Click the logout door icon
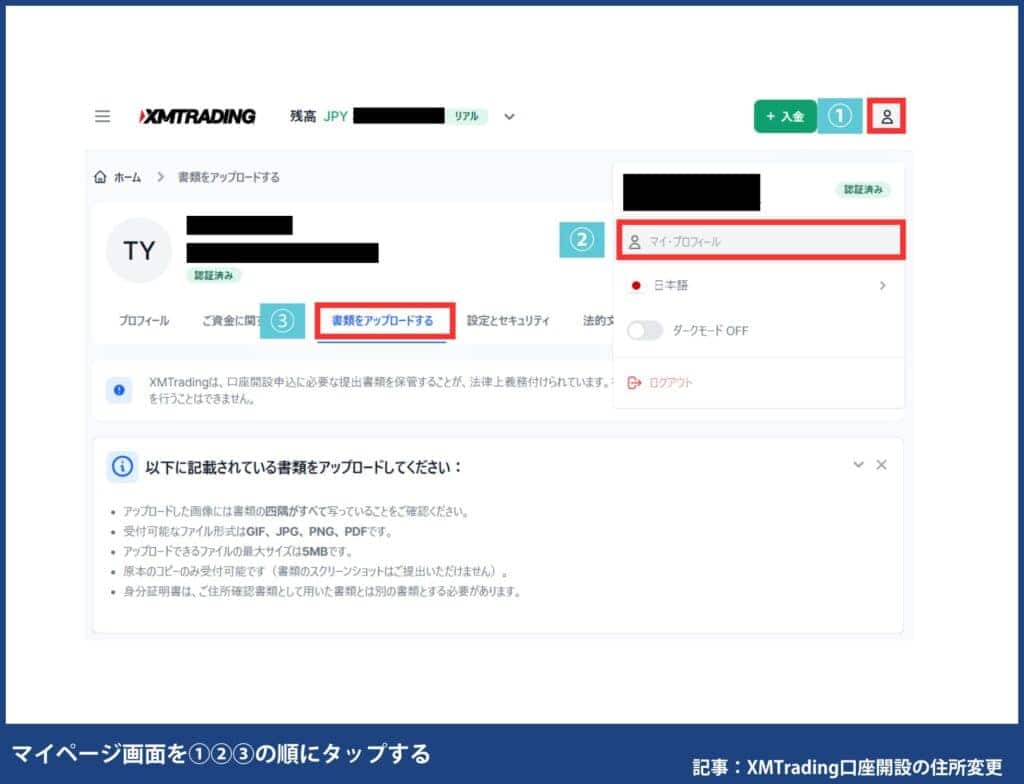The width and height of the screenshot is (1024, 784). click(634, 382)
